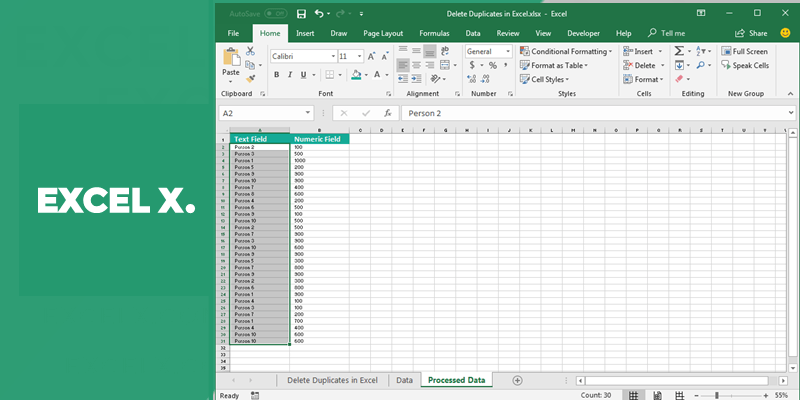
Task: Click Increase Indent icon
Action: (x=416, y=79)
